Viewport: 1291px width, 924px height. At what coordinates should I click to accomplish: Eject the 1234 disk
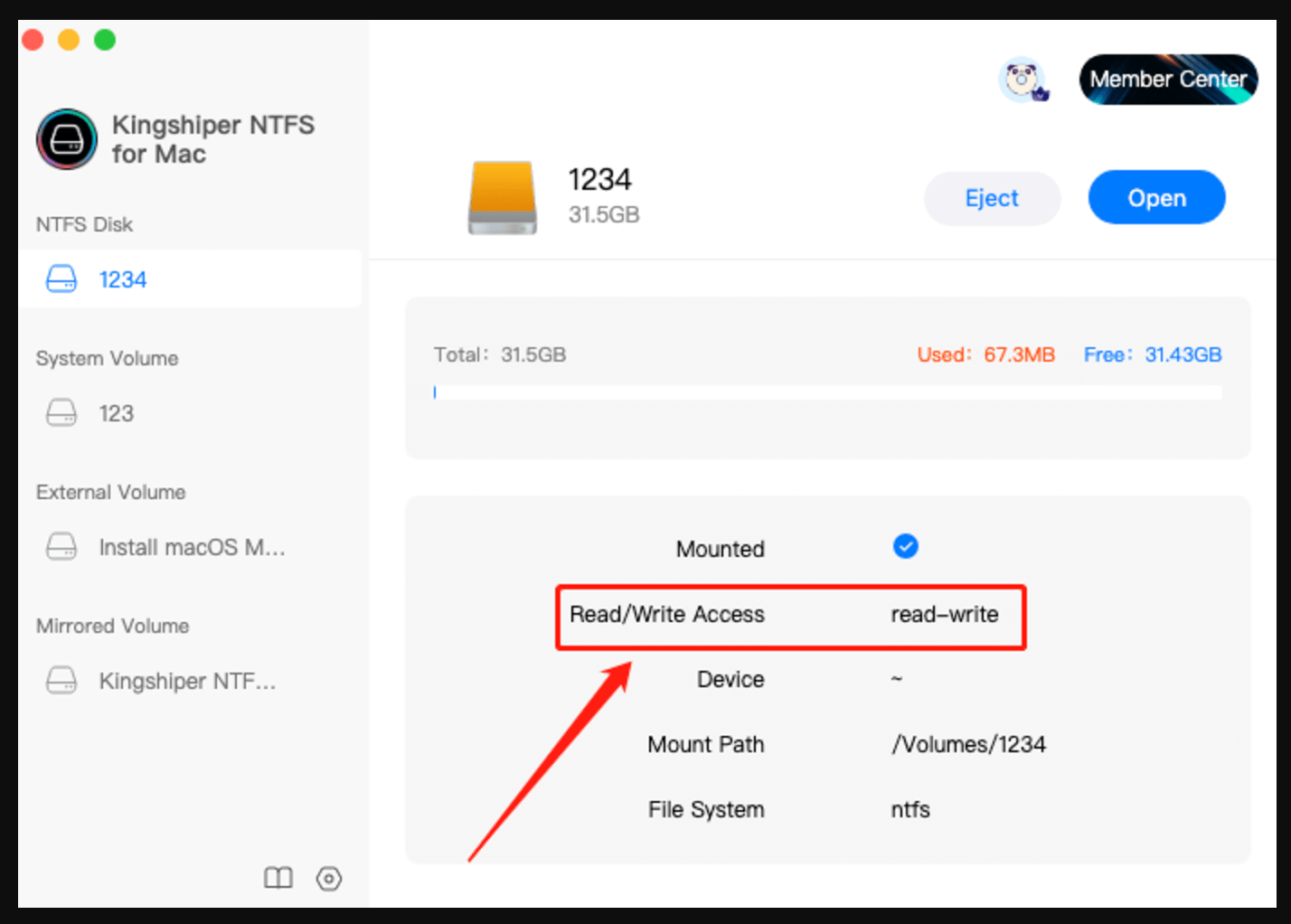pos(992,198)
